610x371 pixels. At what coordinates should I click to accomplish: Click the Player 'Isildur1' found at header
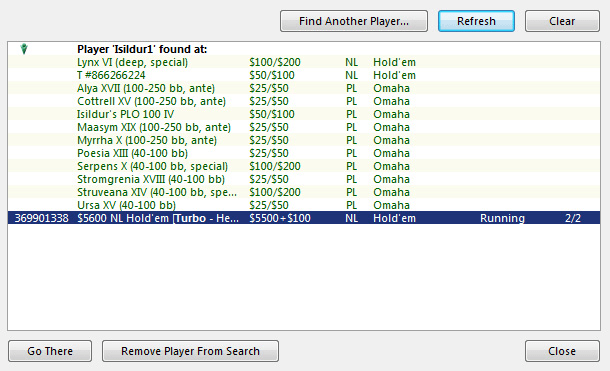142,49
